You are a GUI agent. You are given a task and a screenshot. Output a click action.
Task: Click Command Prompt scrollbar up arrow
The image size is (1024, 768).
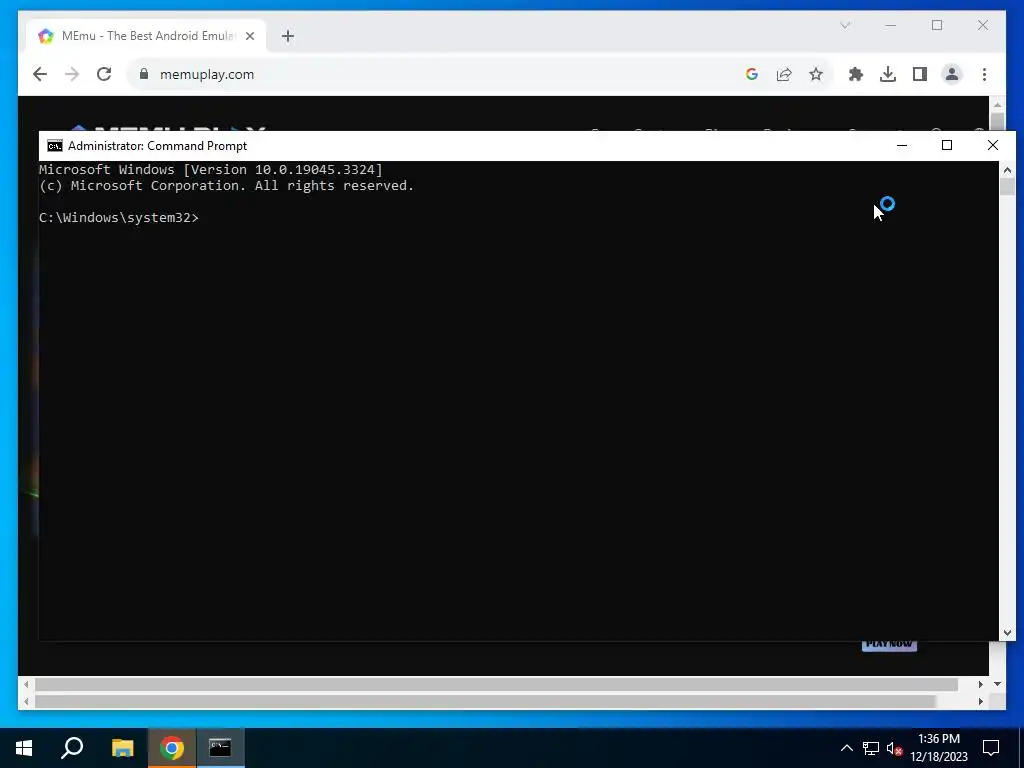click(x=1007, y=170)
